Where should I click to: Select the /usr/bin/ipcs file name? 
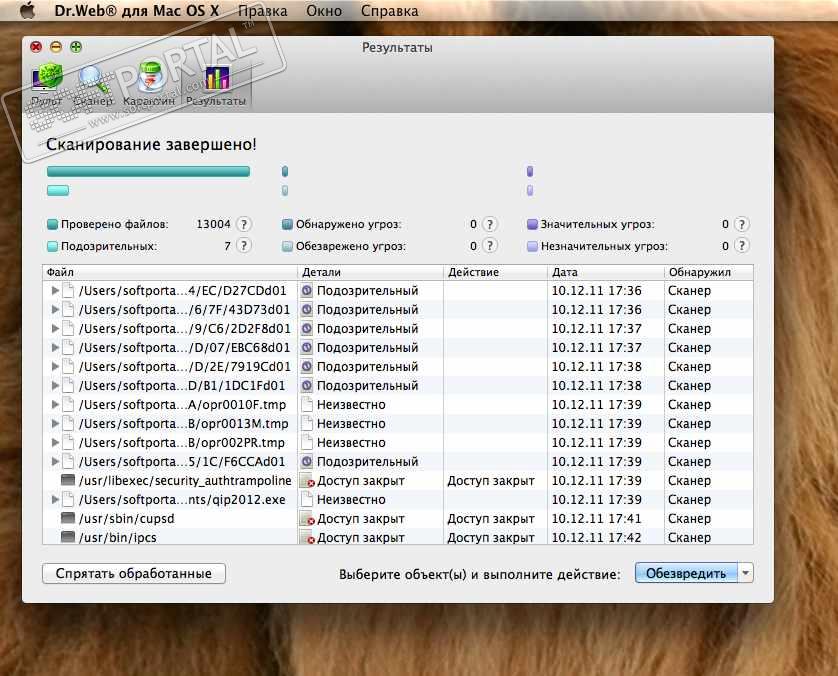118,538
